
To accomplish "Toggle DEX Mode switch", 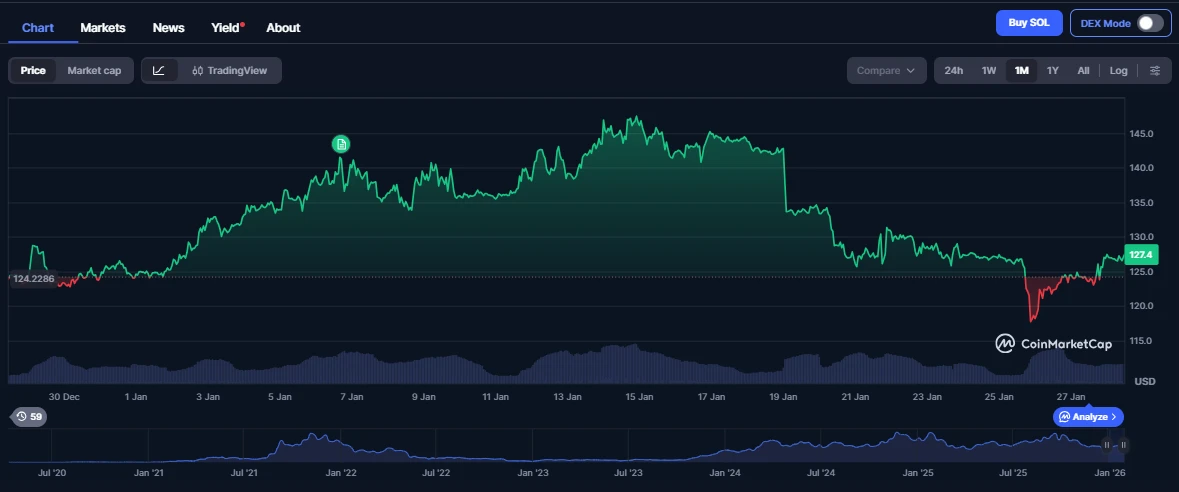I will (x=1149, y=23).
